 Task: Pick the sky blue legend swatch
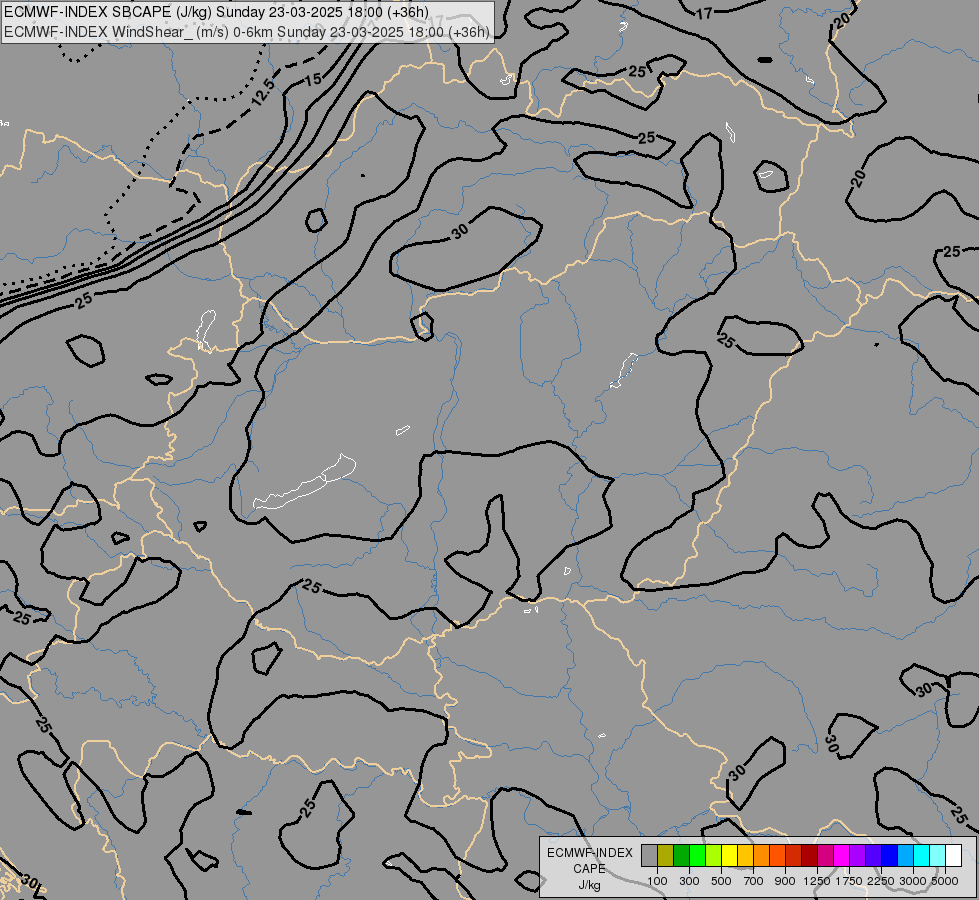(906, 855)
